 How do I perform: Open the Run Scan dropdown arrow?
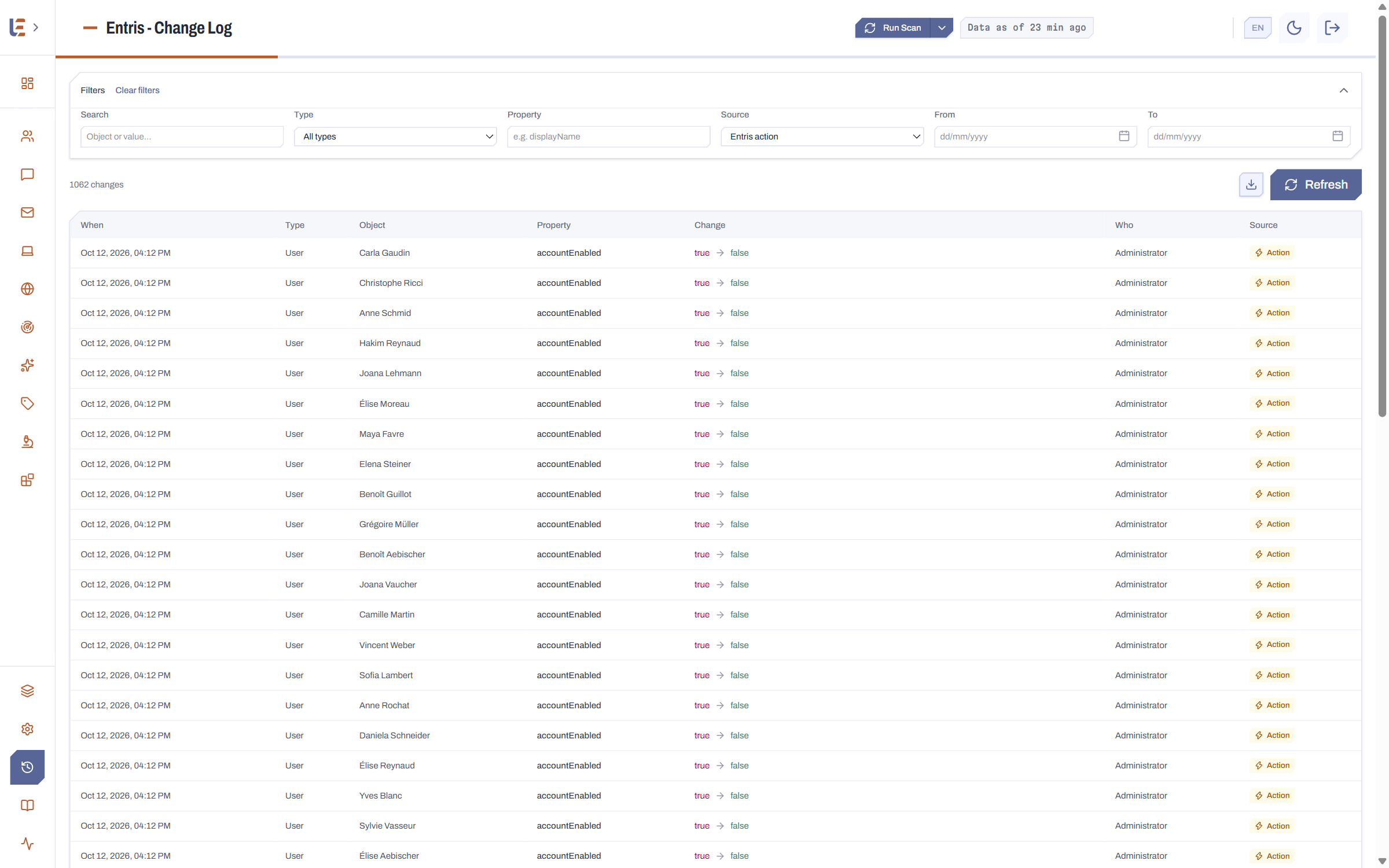[x=942, y=28]
